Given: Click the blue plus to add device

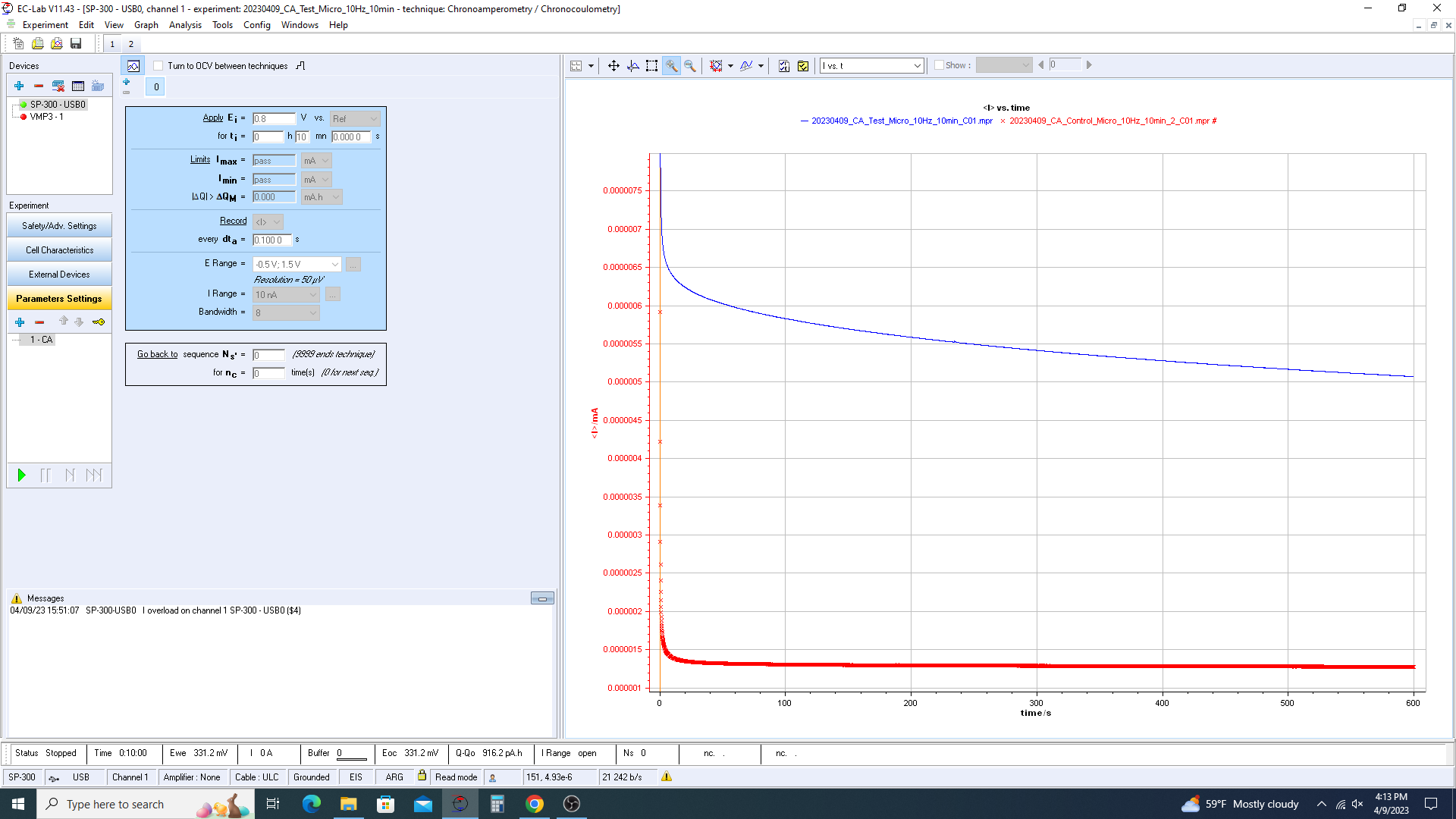Looking at the screenshot, I should pyautogui.click(x=19, y=86).
